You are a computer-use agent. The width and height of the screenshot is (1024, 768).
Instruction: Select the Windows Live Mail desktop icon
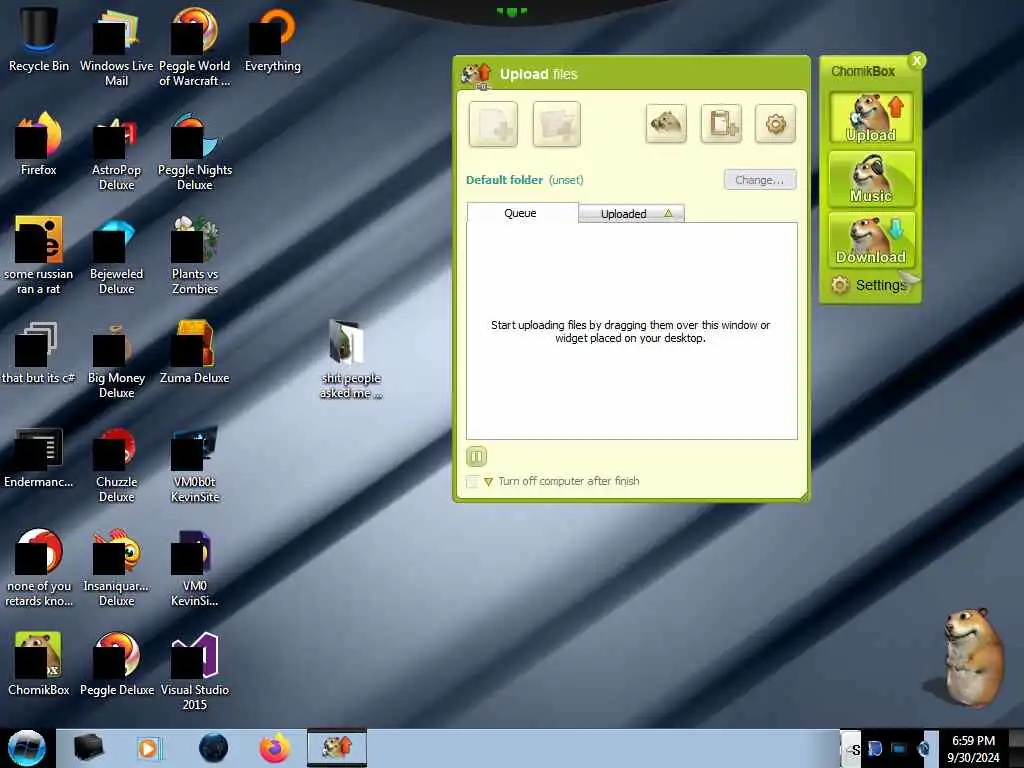click(116, 47)
